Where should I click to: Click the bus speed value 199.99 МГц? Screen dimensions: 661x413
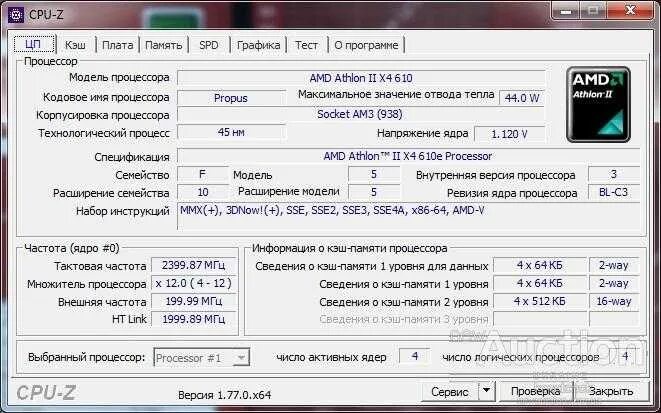193,301
